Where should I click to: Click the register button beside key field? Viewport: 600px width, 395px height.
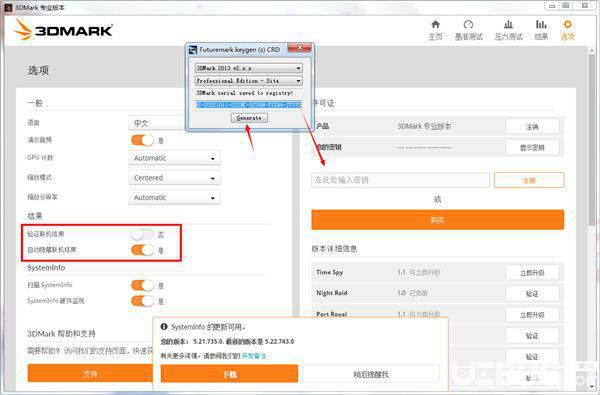tap(529, 180)
